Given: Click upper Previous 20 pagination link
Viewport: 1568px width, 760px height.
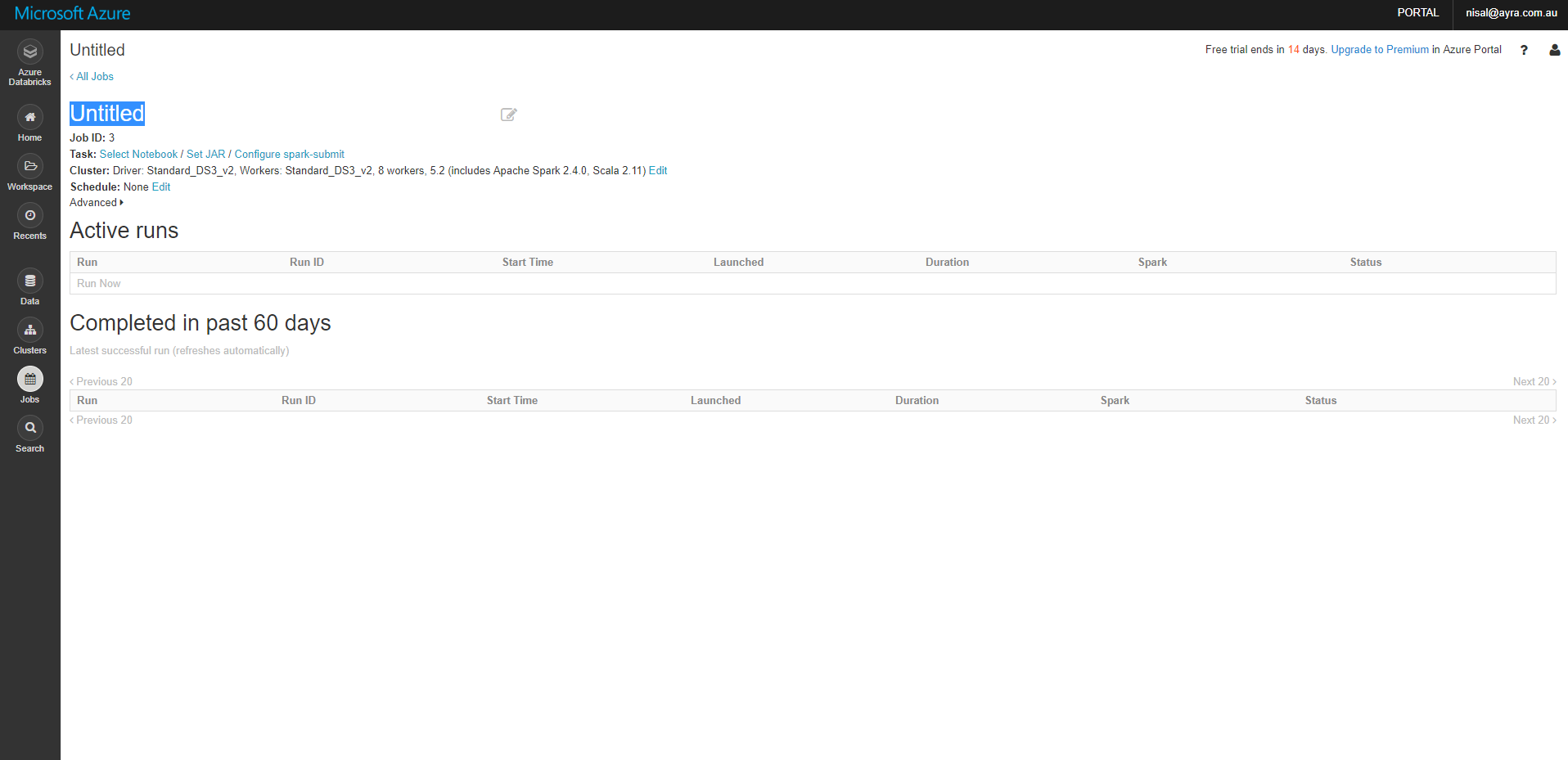Looking at the screenshot, I should pos(101,381).
